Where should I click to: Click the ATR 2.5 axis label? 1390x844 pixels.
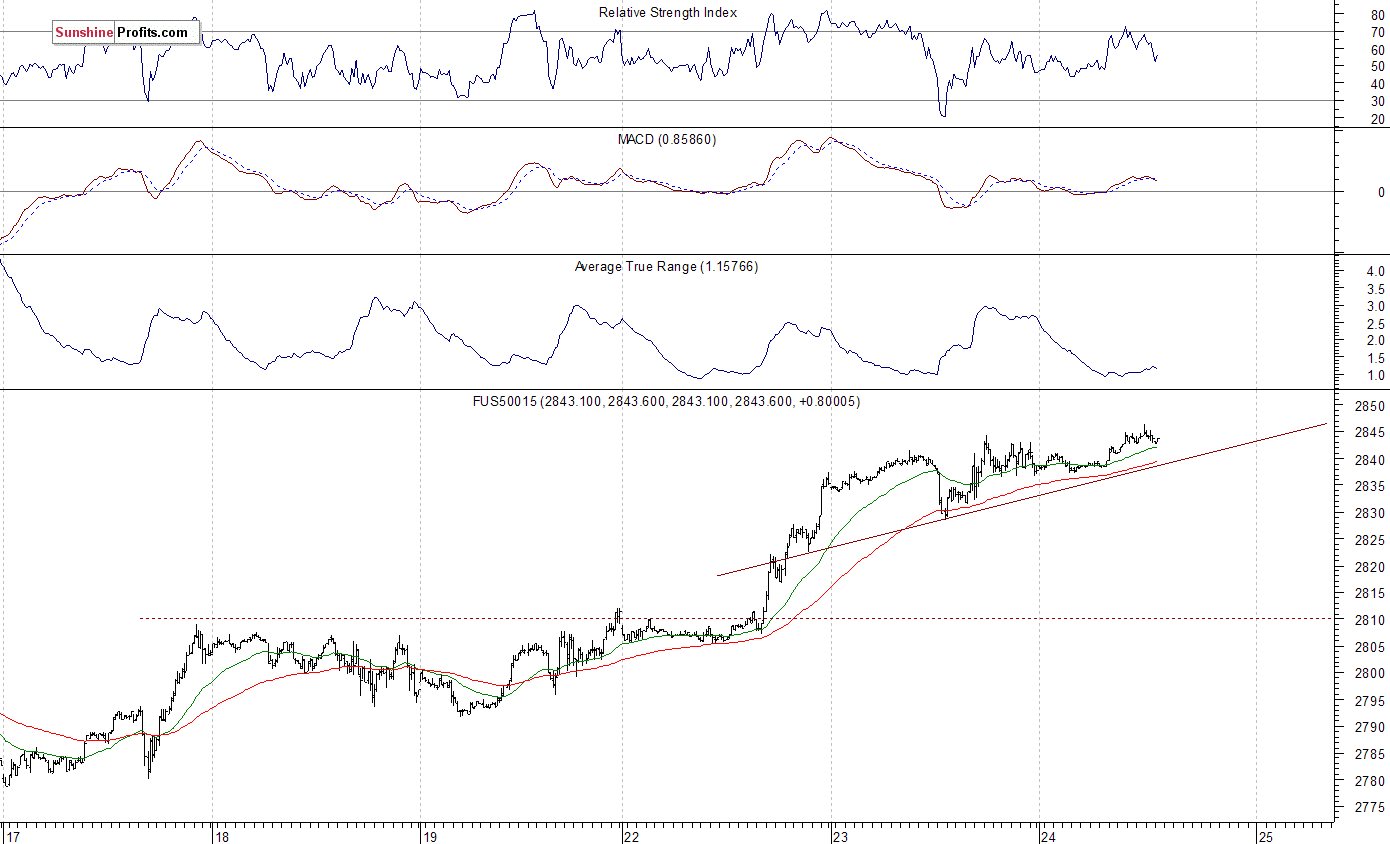click(x=1375, y=324)
